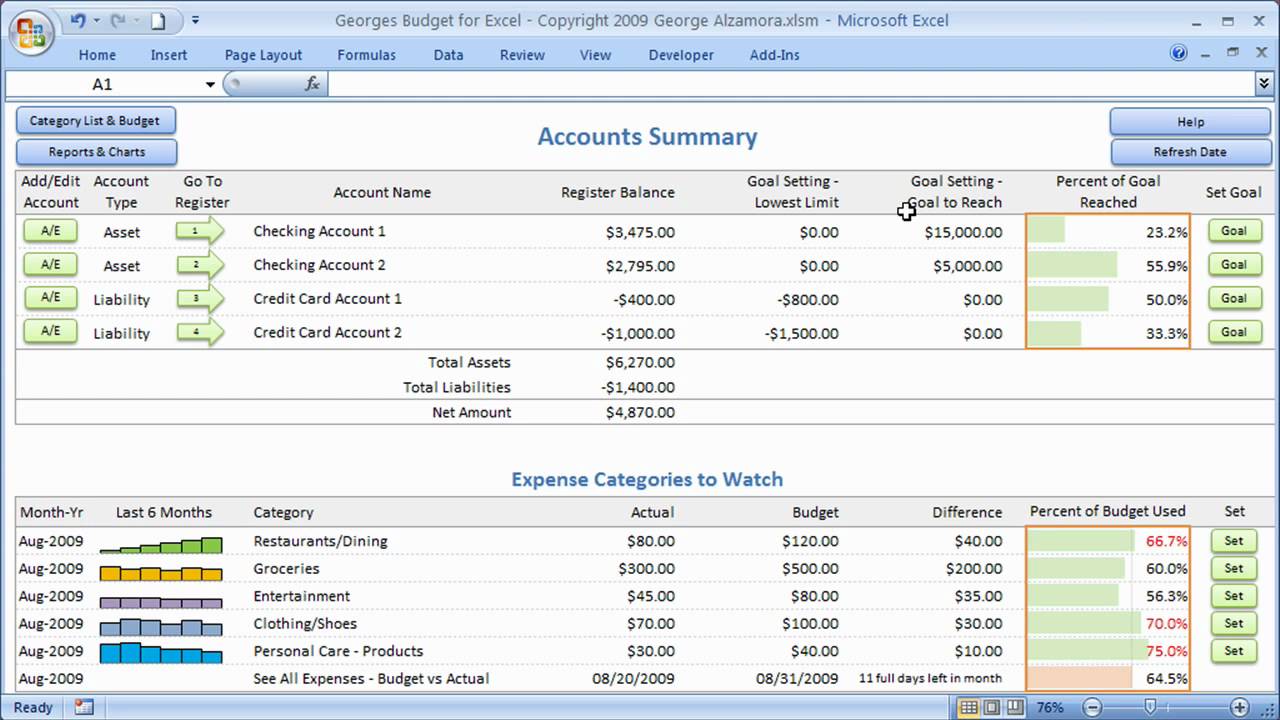Click the Redo icon in Quick Access toolbar

pyautogui.click(x=118, y=20)
